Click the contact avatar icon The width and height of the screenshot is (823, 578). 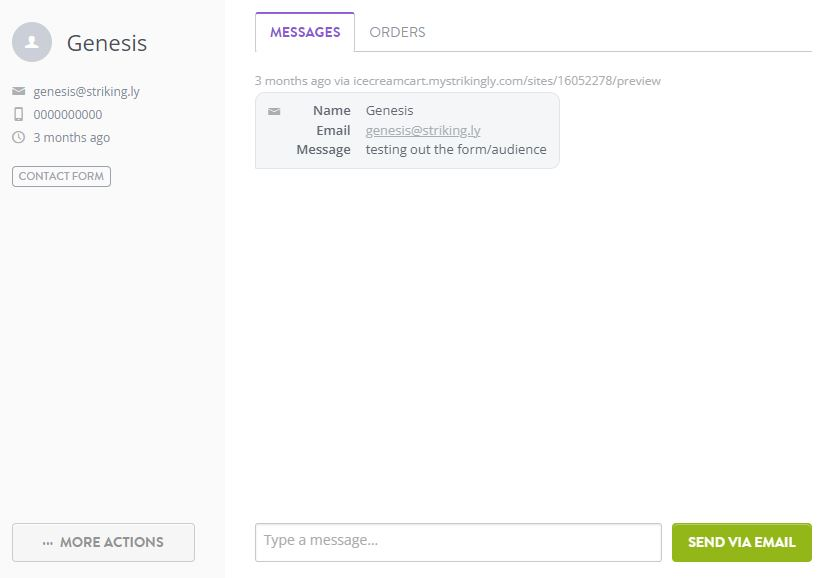point(32,43)
